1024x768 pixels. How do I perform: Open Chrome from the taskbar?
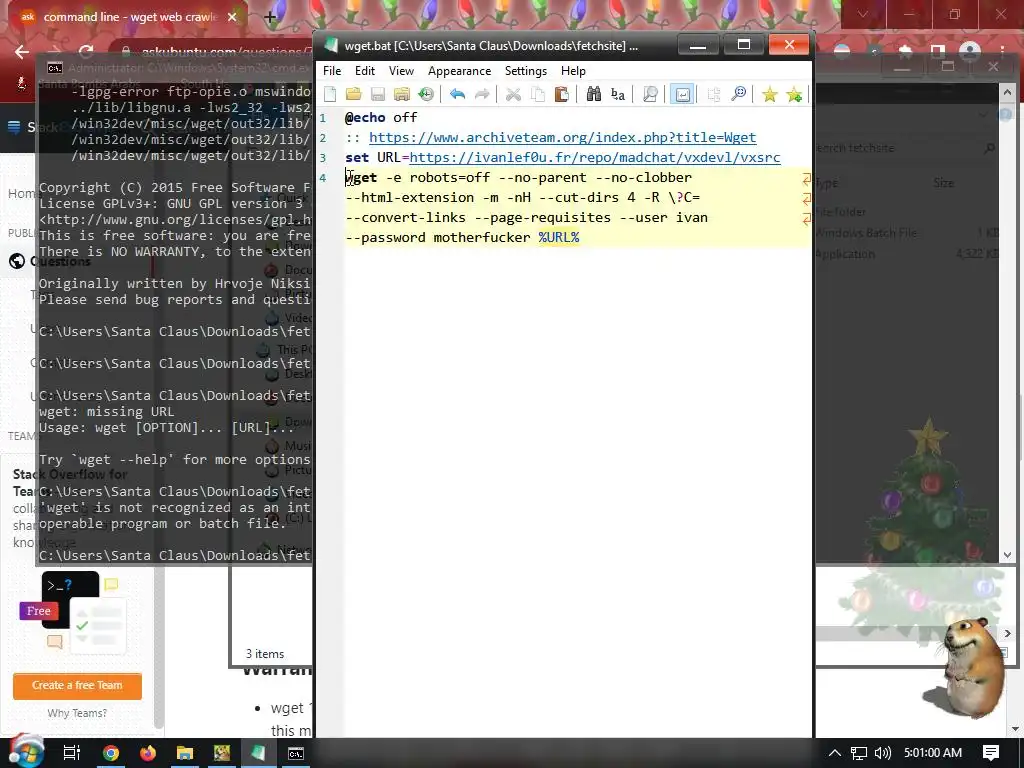click(111, 754)
